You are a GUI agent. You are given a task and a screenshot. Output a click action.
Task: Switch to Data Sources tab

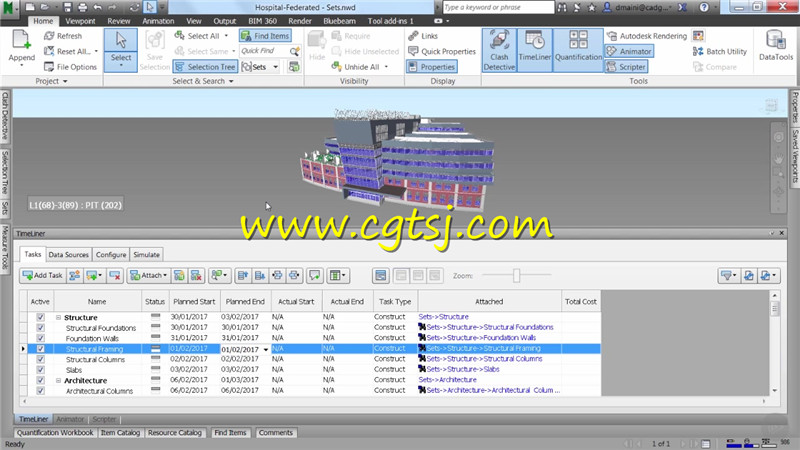pyautogui.click(x=68, y=255)
